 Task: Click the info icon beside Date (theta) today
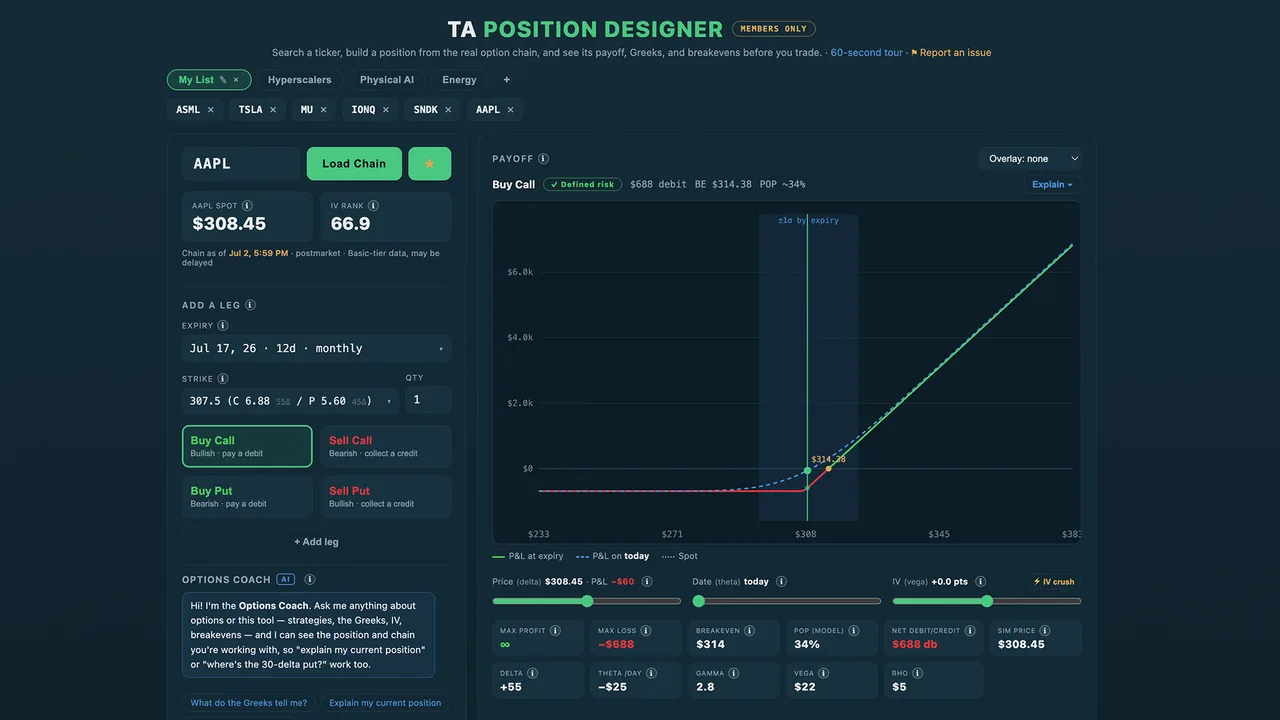click(781, 581)
